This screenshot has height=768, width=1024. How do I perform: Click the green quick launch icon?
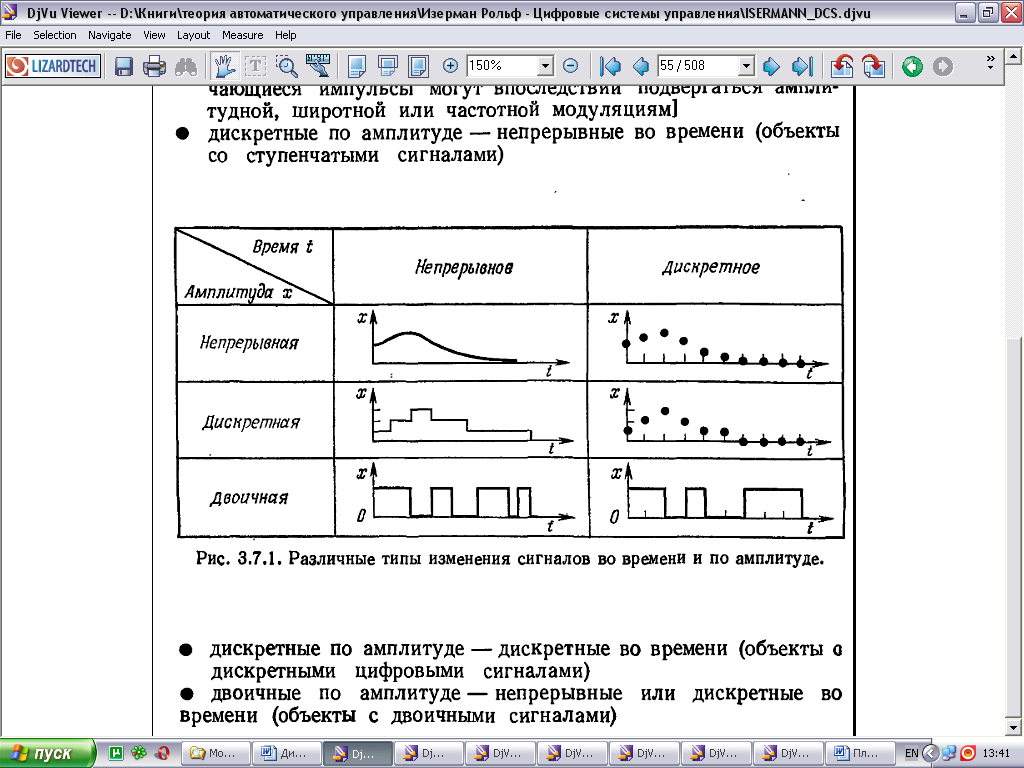116,753
